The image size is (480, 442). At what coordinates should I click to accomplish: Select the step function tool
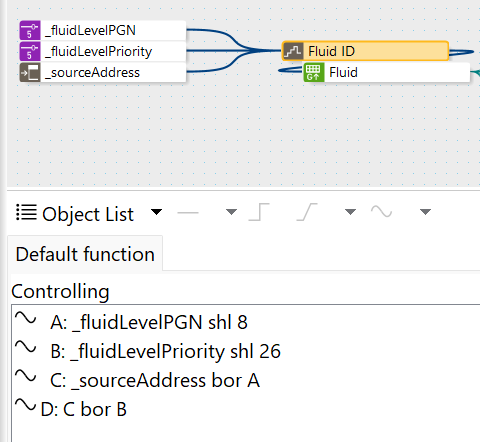pos(259,212)
